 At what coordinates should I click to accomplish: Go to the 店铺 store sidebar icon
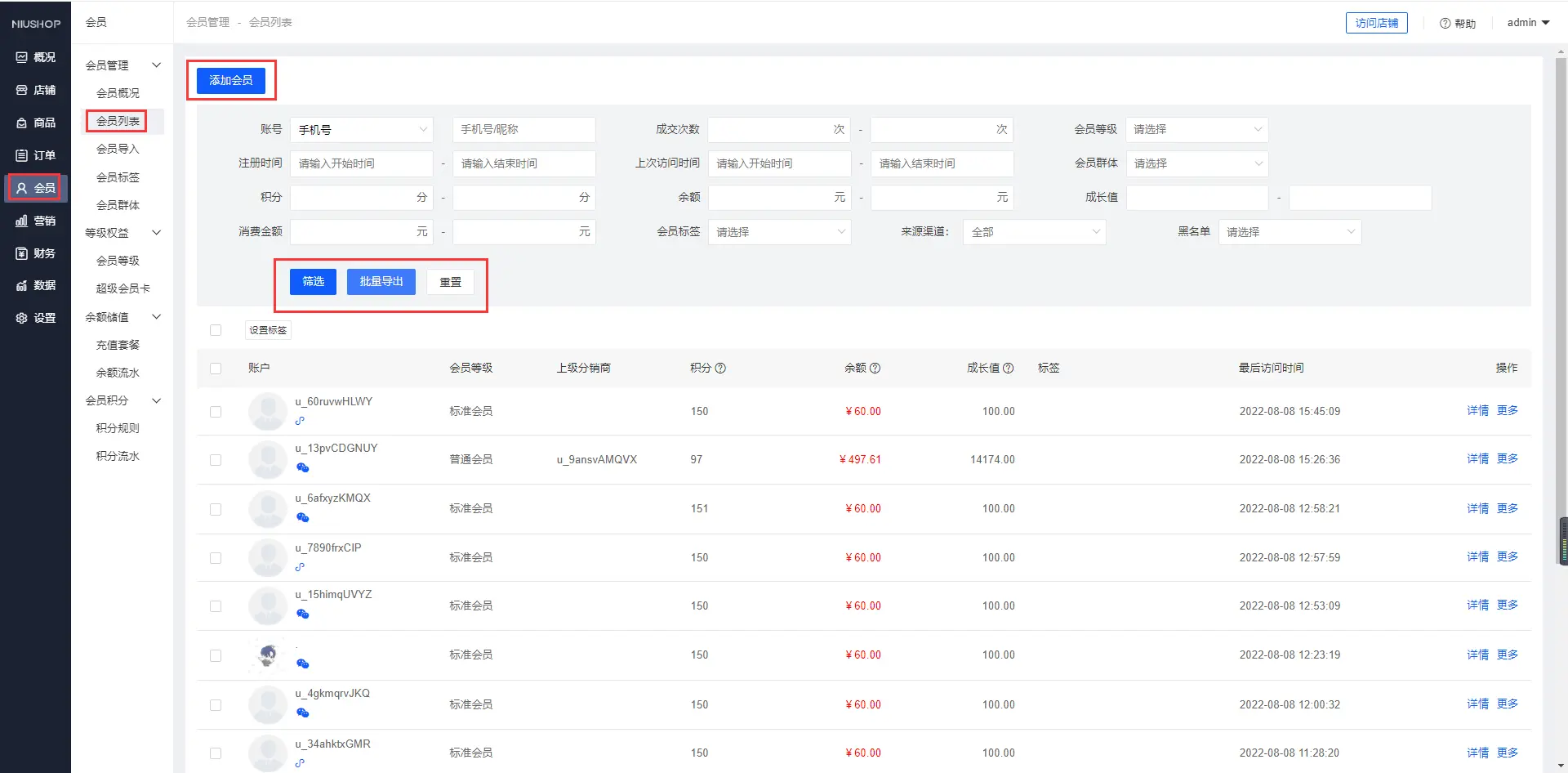(x=22, y=90)
